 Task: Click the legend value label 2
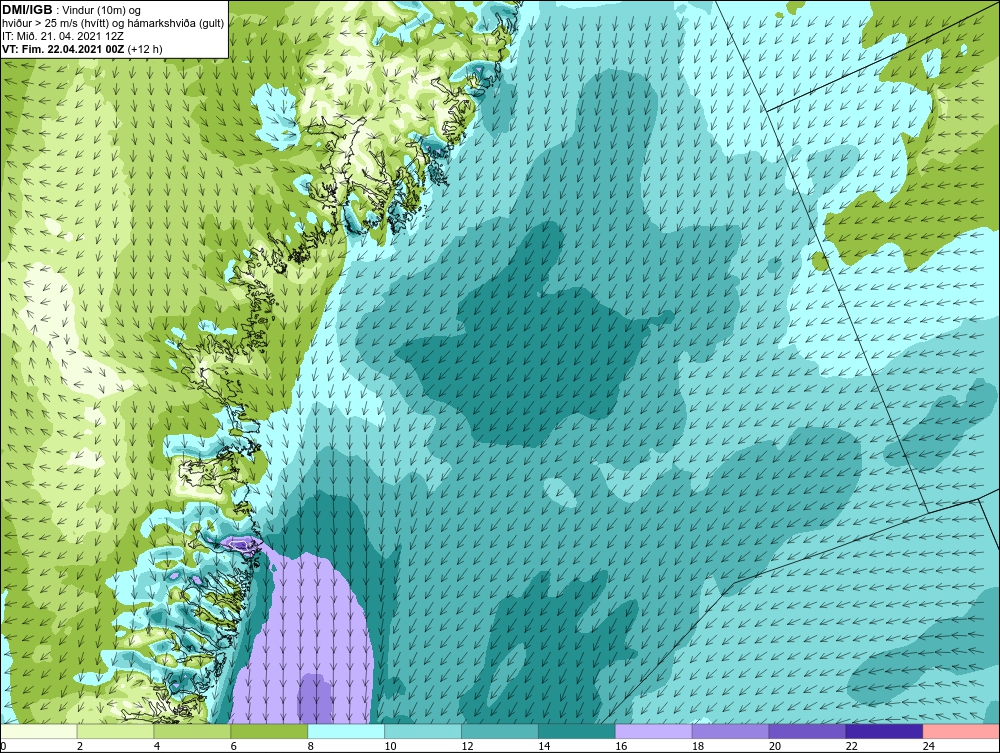[80, 746]
